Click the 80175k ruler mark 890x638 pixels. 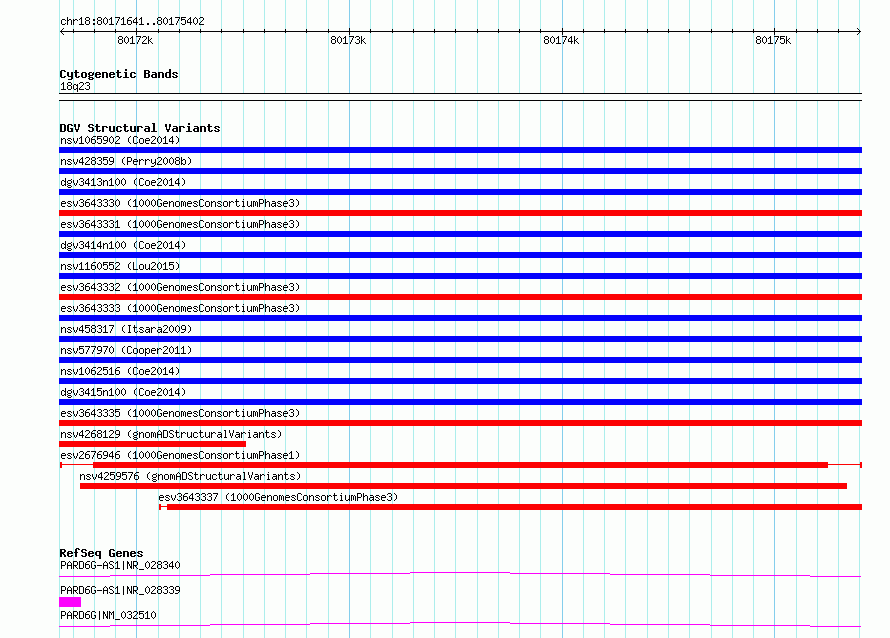click(773, 40)
